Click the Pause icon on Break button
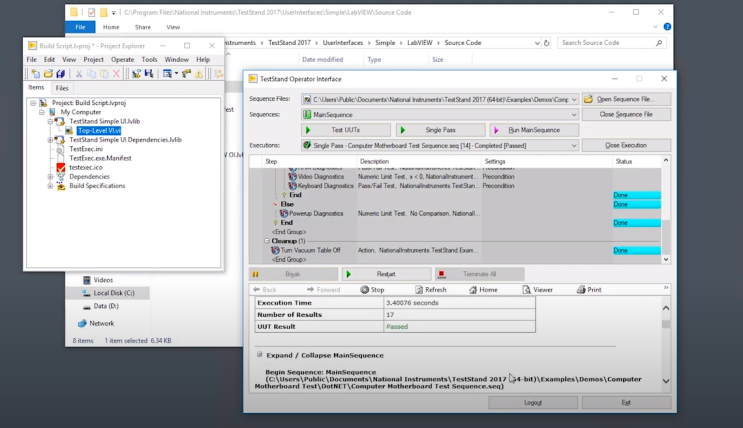 tap(255, 274)
